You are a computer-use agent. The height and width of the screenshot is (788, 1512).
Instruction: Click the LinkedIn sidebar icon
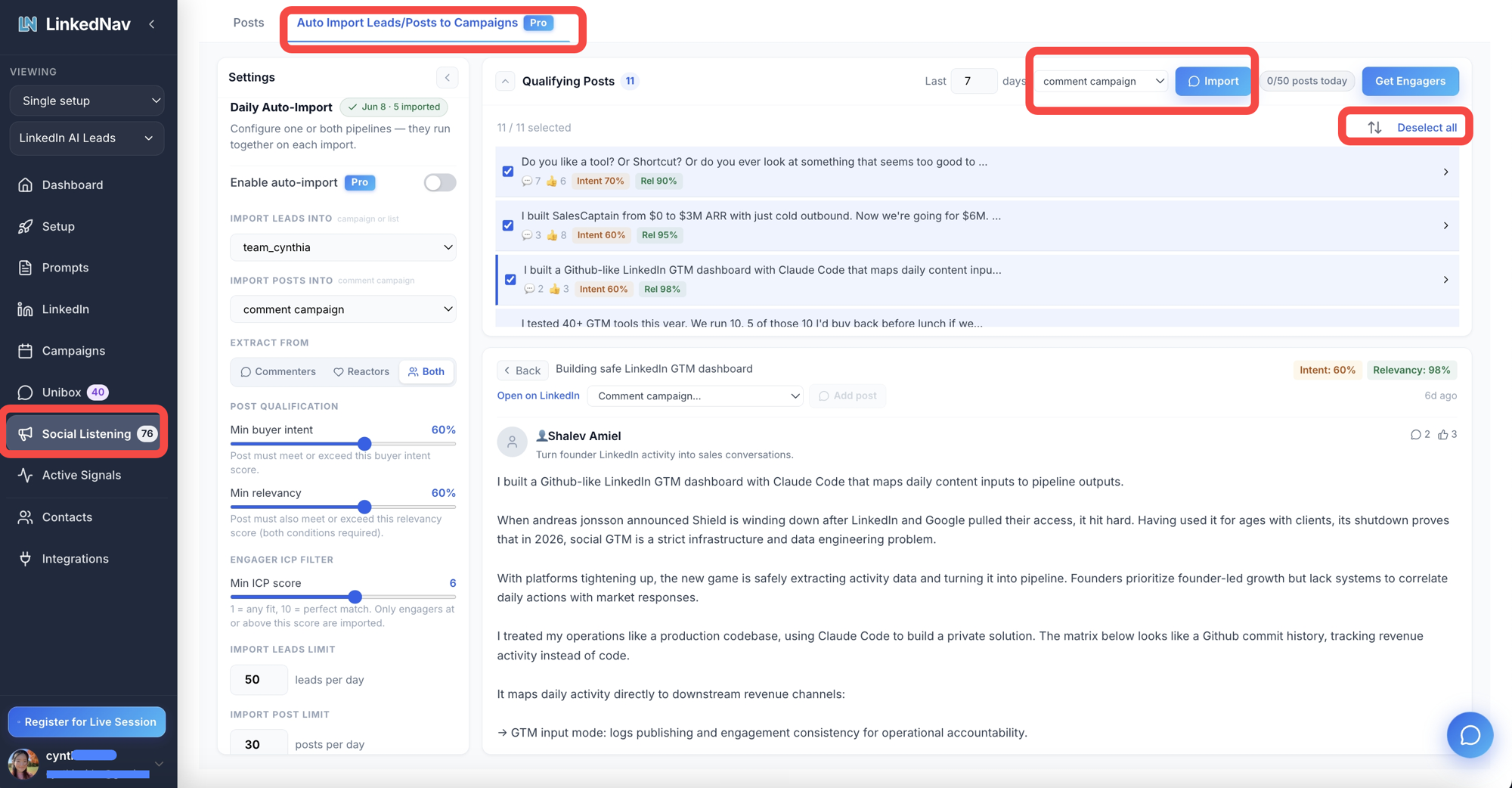pyautogui.click(x=26, y=309)
